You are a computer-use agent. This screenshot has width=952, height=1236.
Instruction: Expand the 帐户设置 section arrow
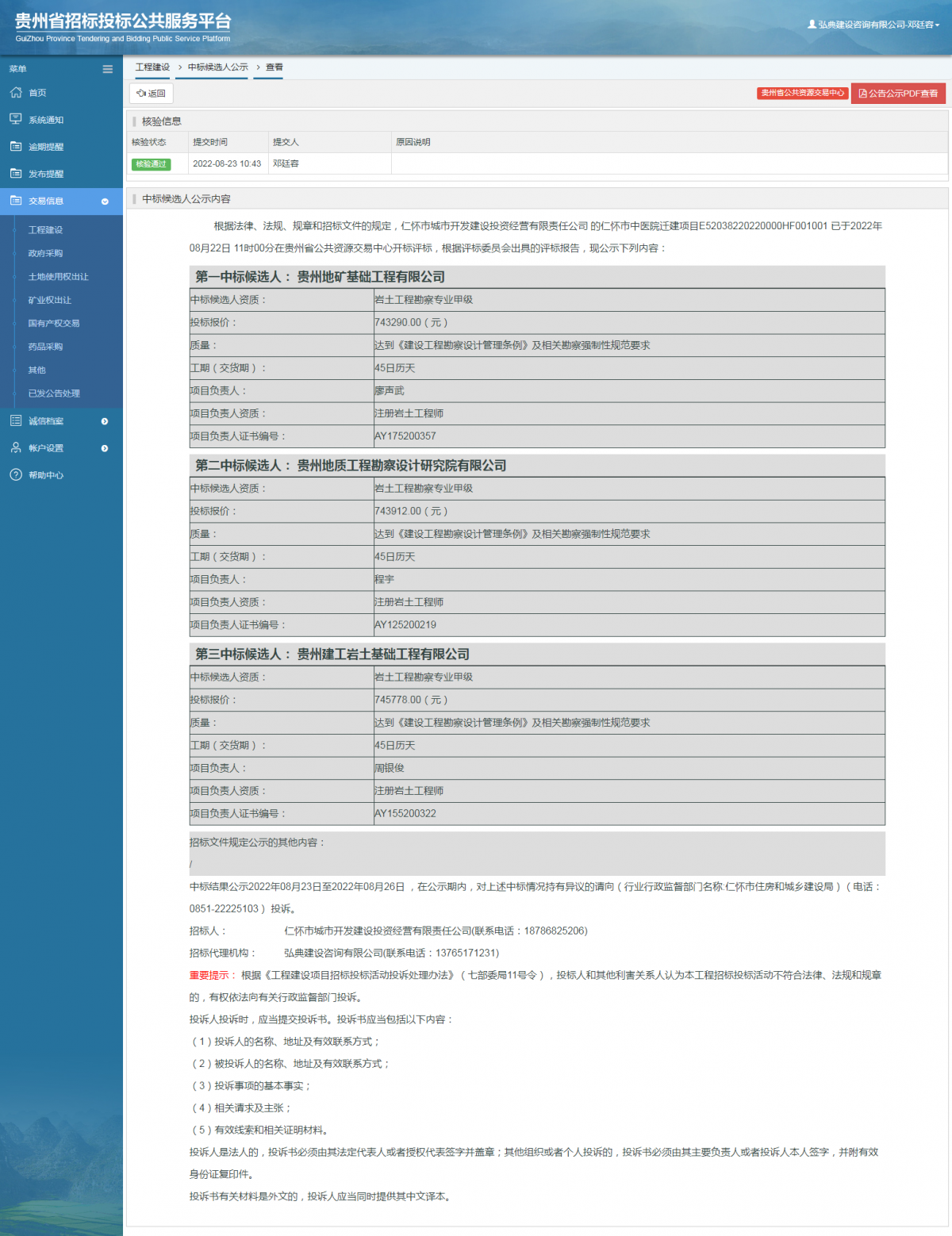pos(105,448)
